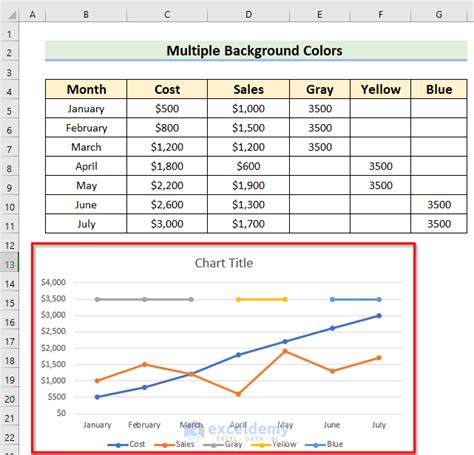Screen dimensions: 474x455
Task: Click the $4,000 vertical axis label
Action: tap(53, 282)
